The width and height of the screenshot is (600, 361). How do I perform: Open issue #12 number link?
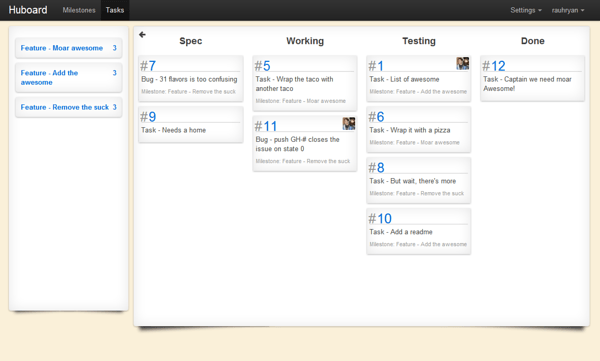click(494, 66)
